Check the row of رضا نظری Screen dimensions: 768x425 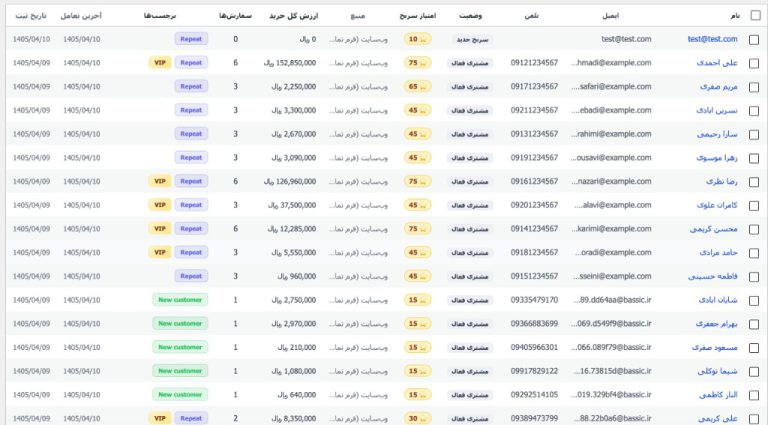(x=754, y=182)
